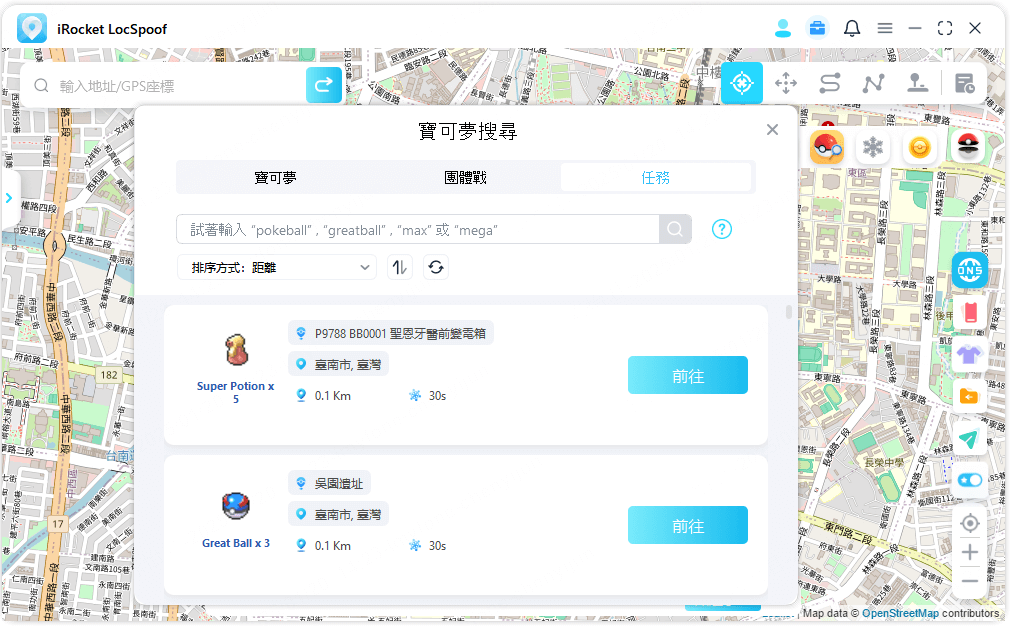The image size is (1011, 626).
Task: Open the DNS globe icon
Action: 970,270
